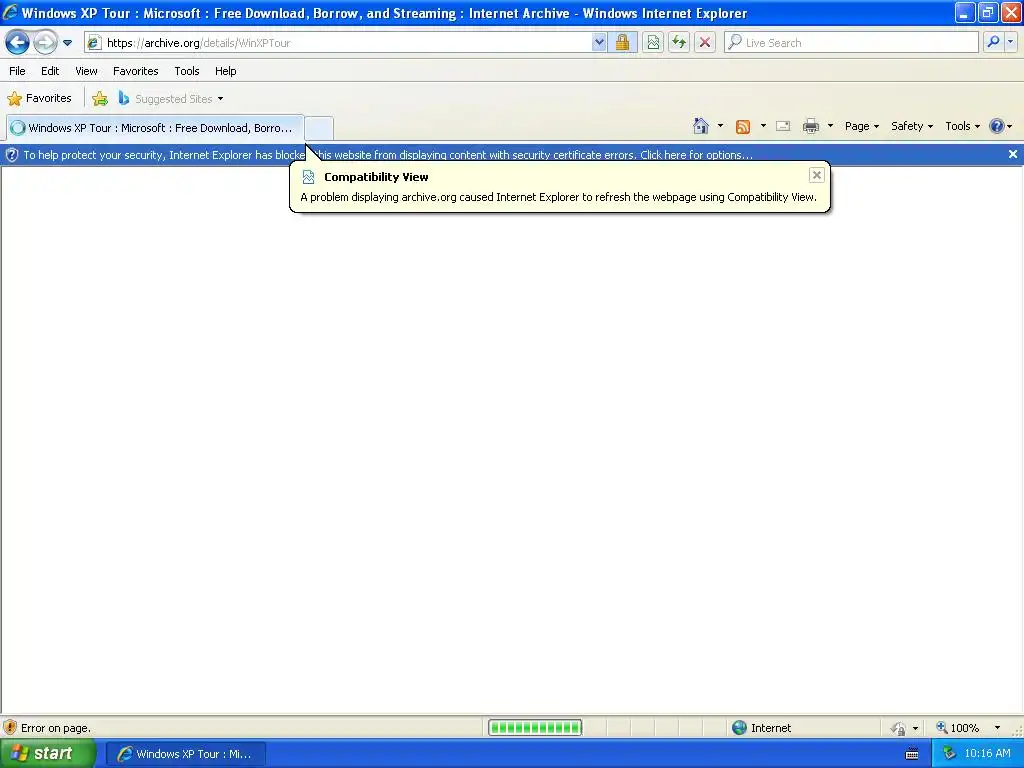Click the address bar URL field
1024x768 pixels.
click(x=338, y=43)
